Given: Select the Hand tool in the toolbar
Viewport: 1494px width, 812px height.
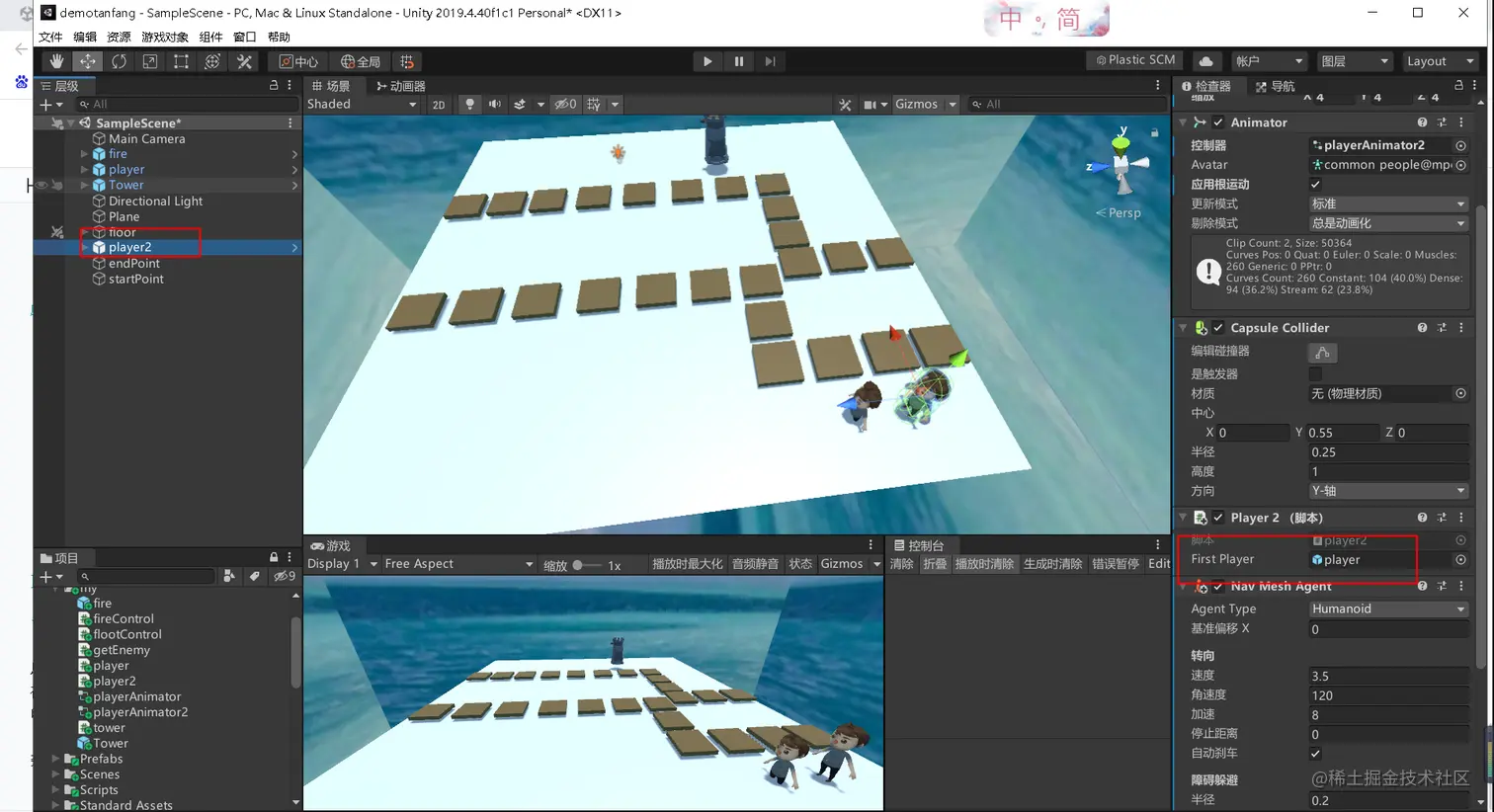Looking at the screenshot, I should (57, 61).
